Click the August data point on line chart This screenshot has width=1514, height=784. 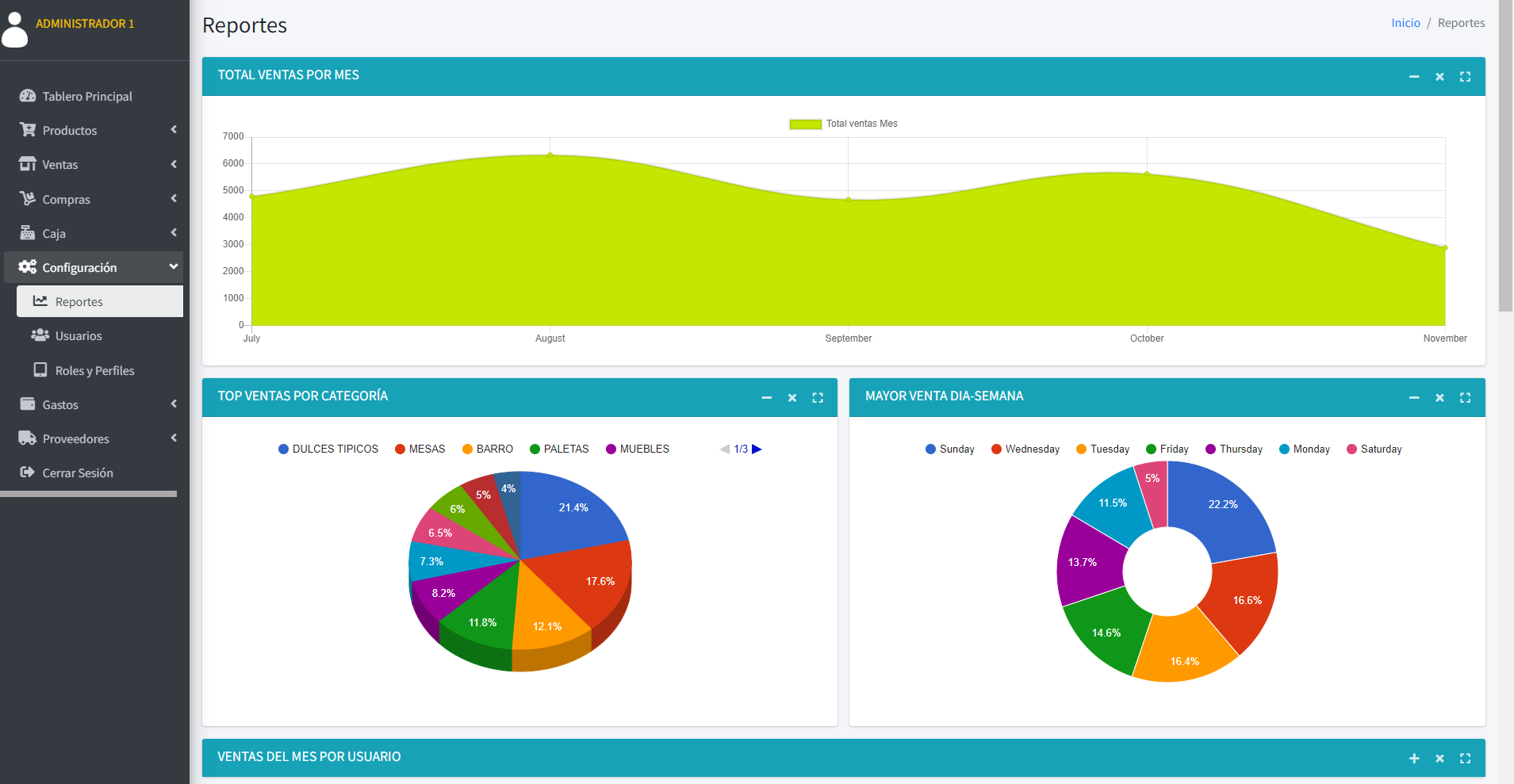[x=550, y=155]
